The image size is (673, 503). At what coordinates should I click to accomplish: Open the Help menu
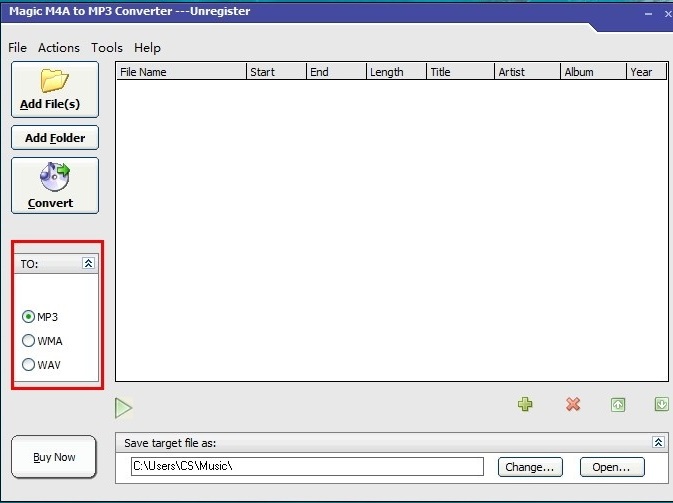147,48
